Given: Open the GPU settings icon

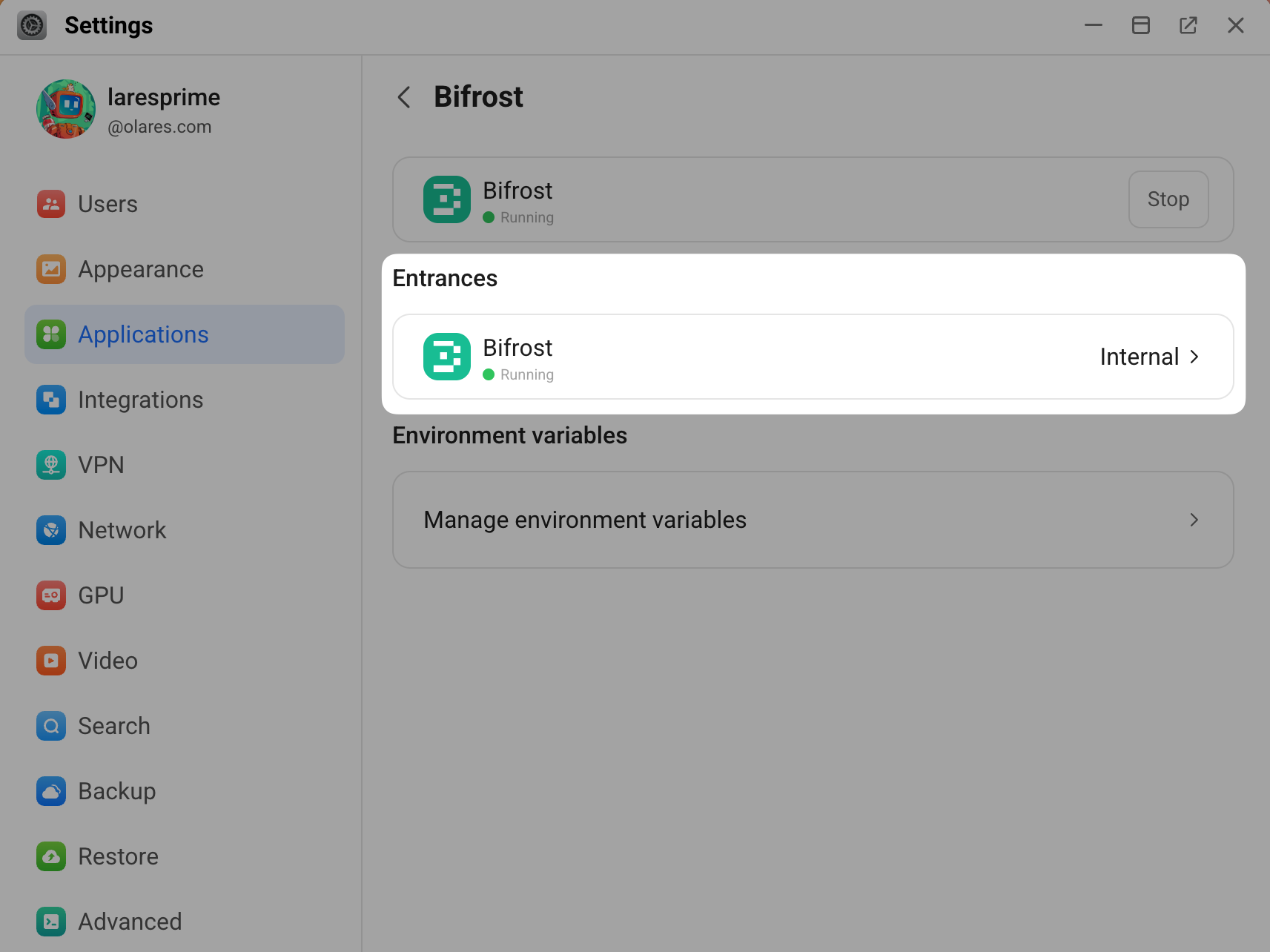Looking at the screenshot, I should click(x=50, y=595).
